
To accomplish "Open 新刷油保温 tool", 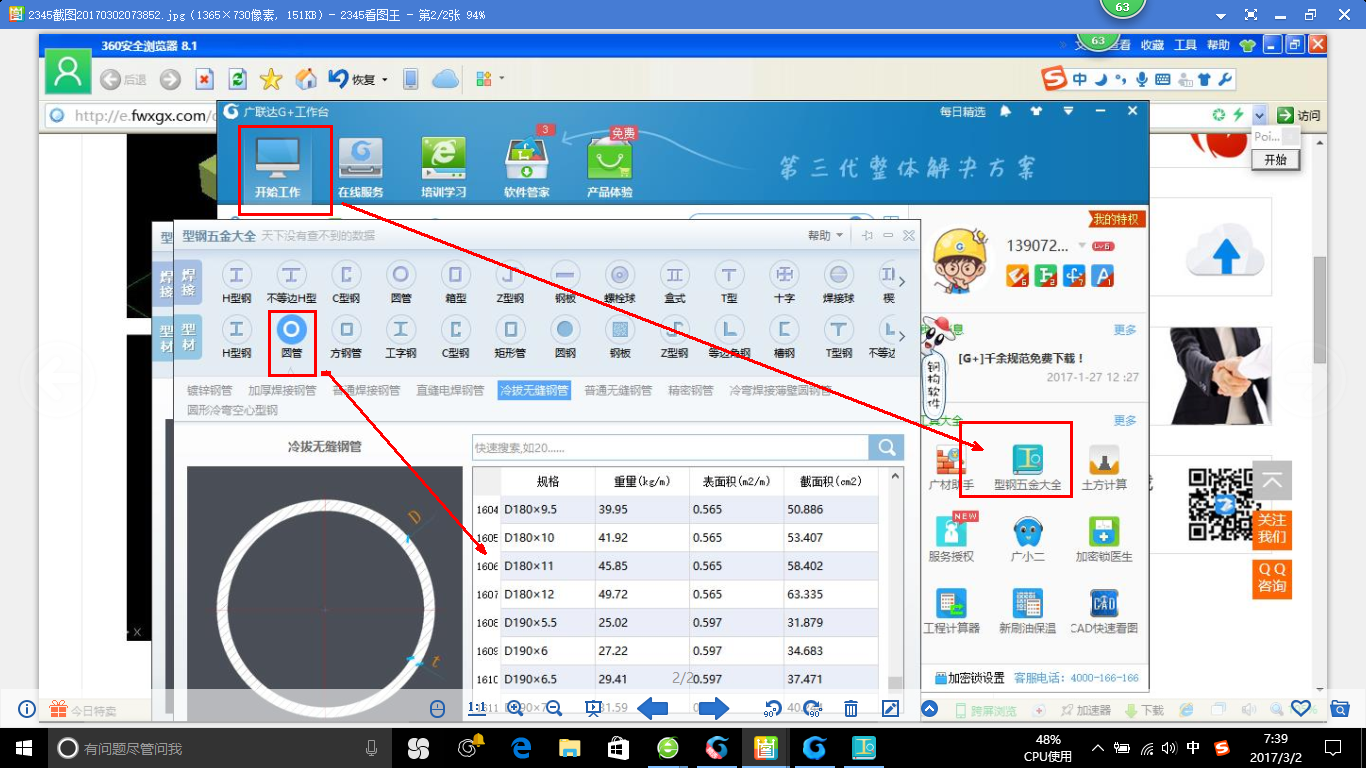I will (1027, 611).
